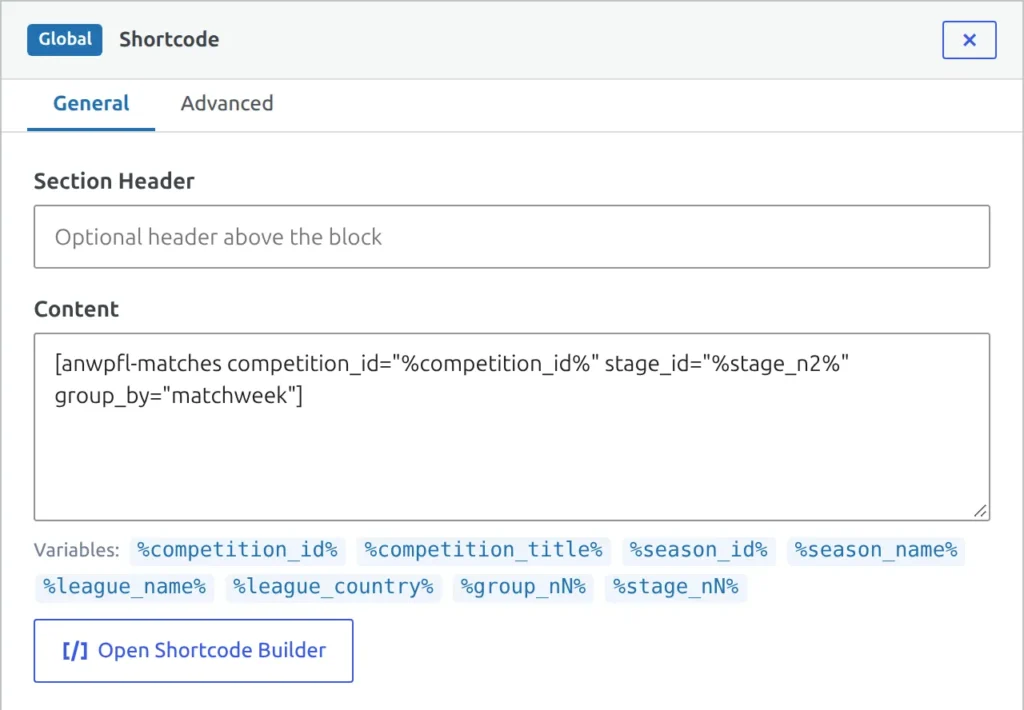Screen dimensions: 1024x710
Task: Click the Variables: label
Action: pos(77,550)
